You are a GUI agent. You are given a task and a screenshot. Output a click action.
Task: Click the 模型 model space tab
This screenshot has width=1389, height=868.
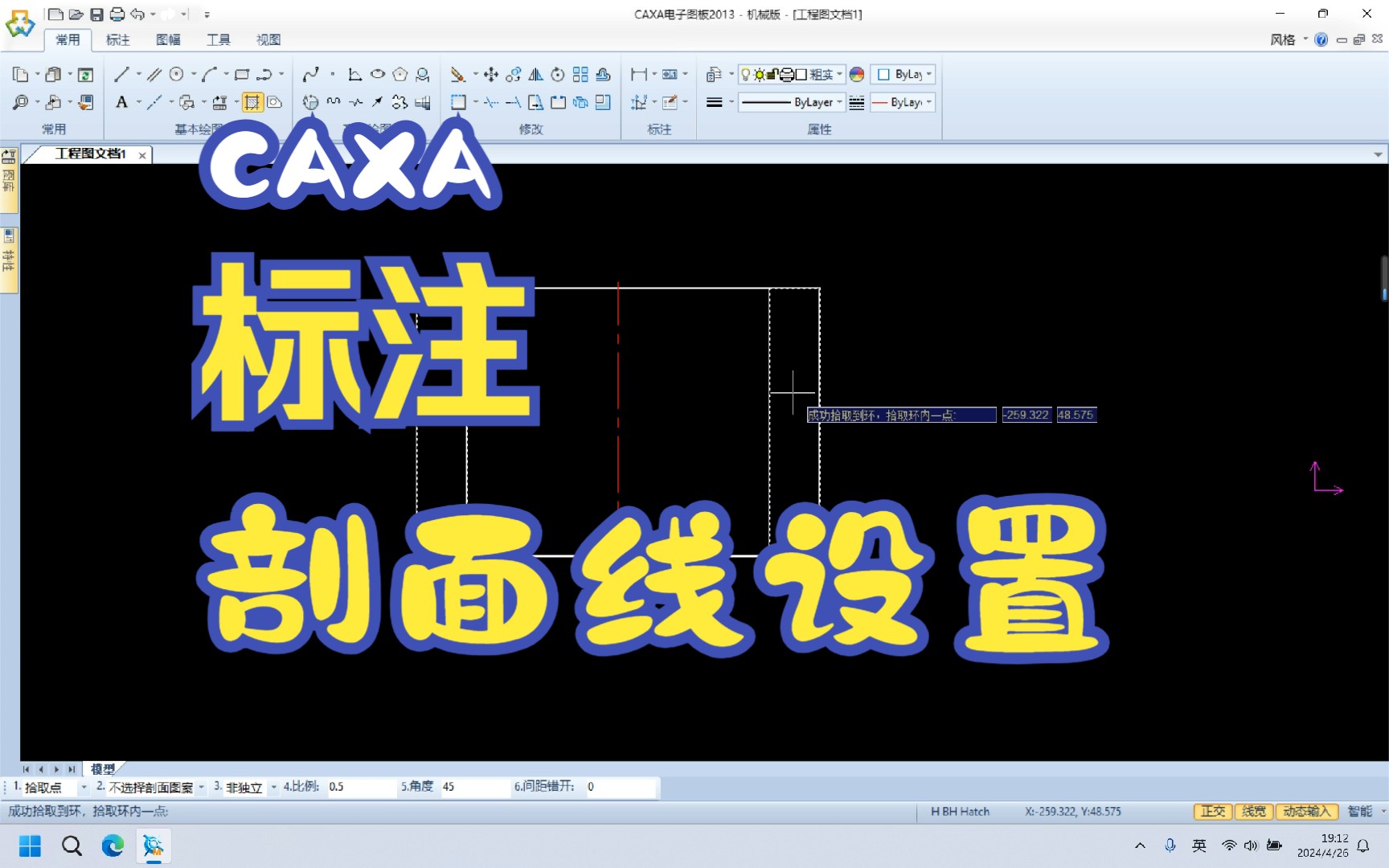pyautogui.click(x=103, y=769)
